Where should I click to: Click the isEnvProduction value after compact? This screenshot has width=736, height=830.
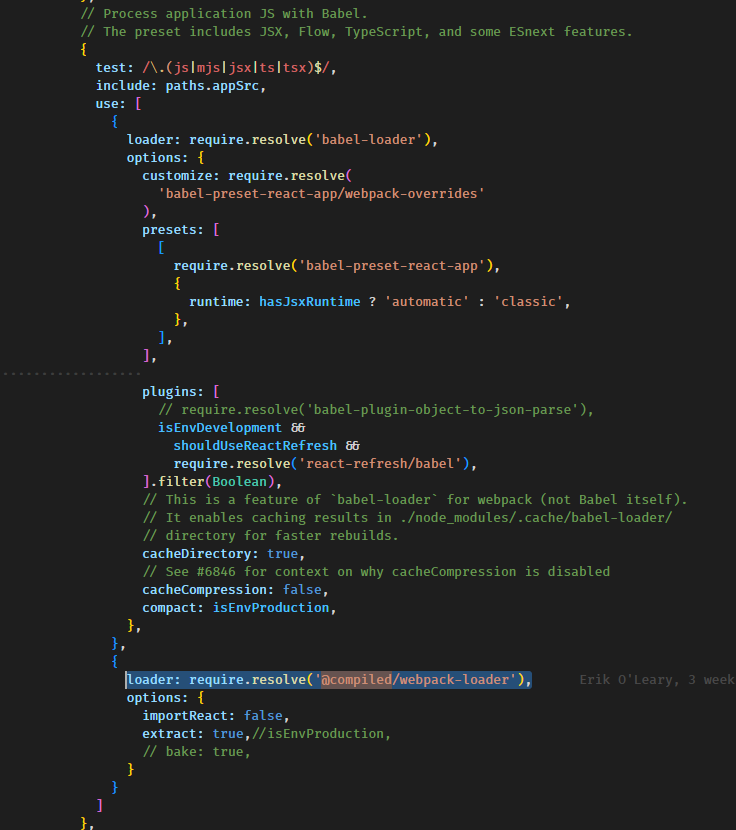click(271, 608)
